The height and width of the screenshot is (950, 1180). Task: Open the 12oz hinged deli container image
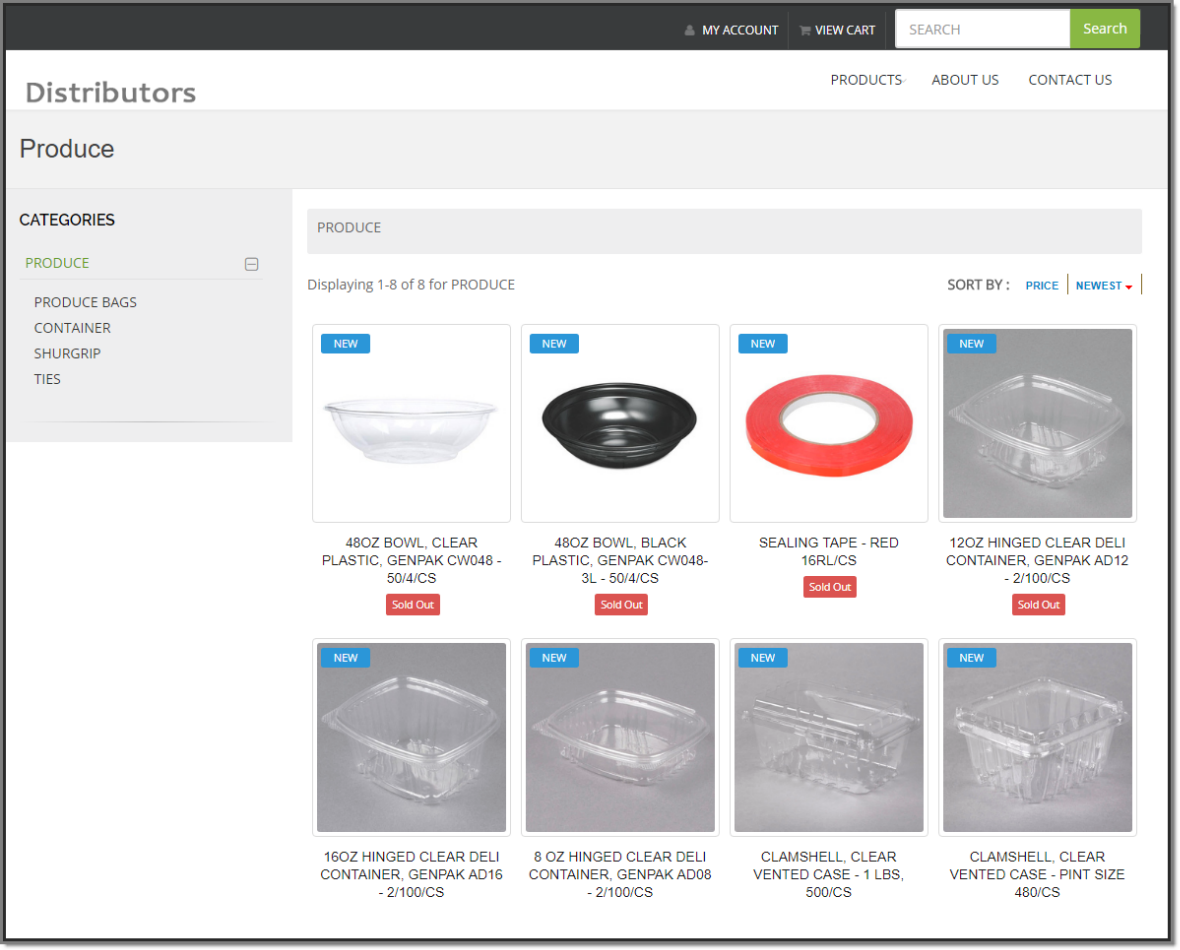(x=1037, y=424)
